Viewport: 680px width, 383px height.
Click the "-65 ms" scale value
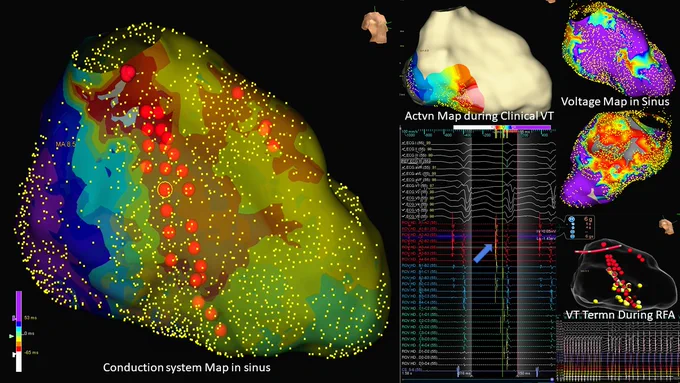(x=31, y=353)
